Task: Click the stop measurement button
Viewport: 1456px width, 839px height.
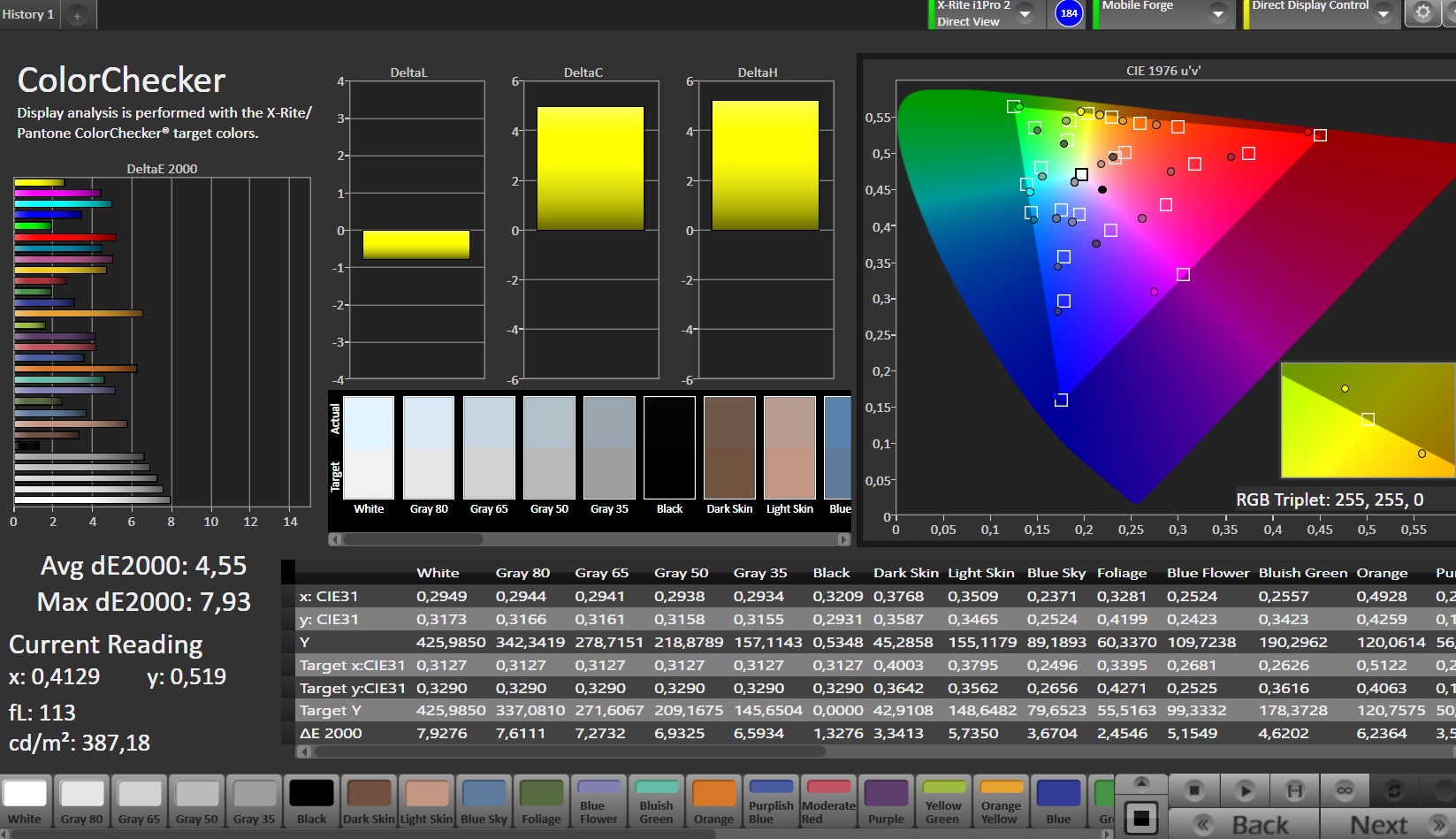Action: coord(1194,789)
